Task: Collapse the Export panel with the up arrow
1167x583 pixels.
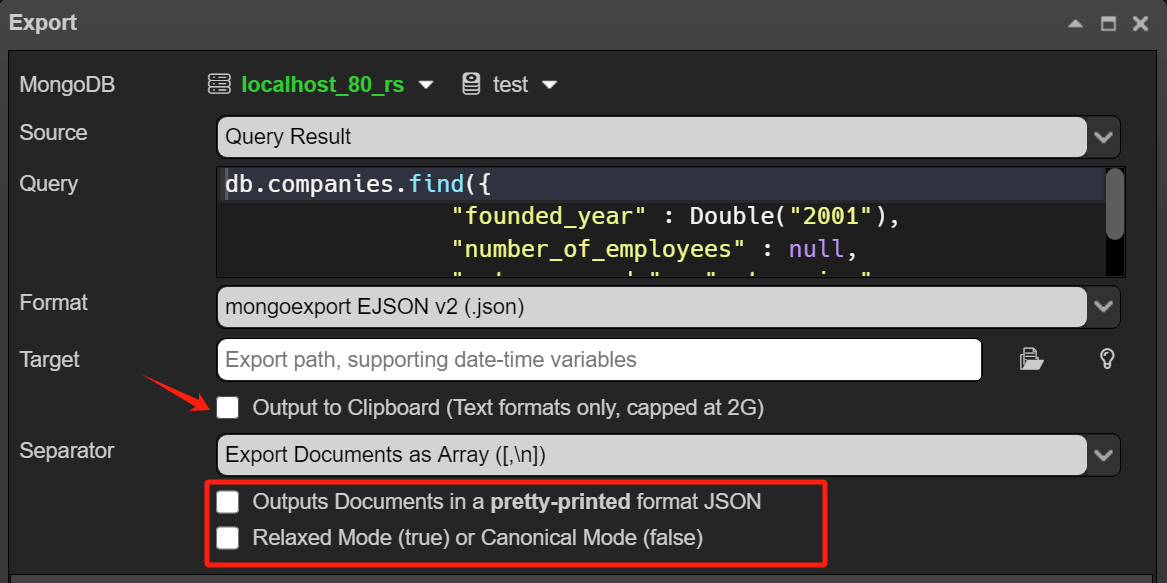Action: [1075, 24]
